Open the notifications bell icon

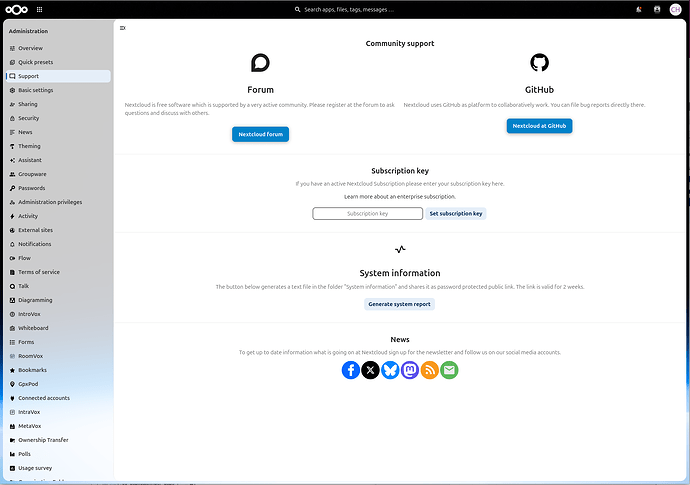click(x=639, y=9)
